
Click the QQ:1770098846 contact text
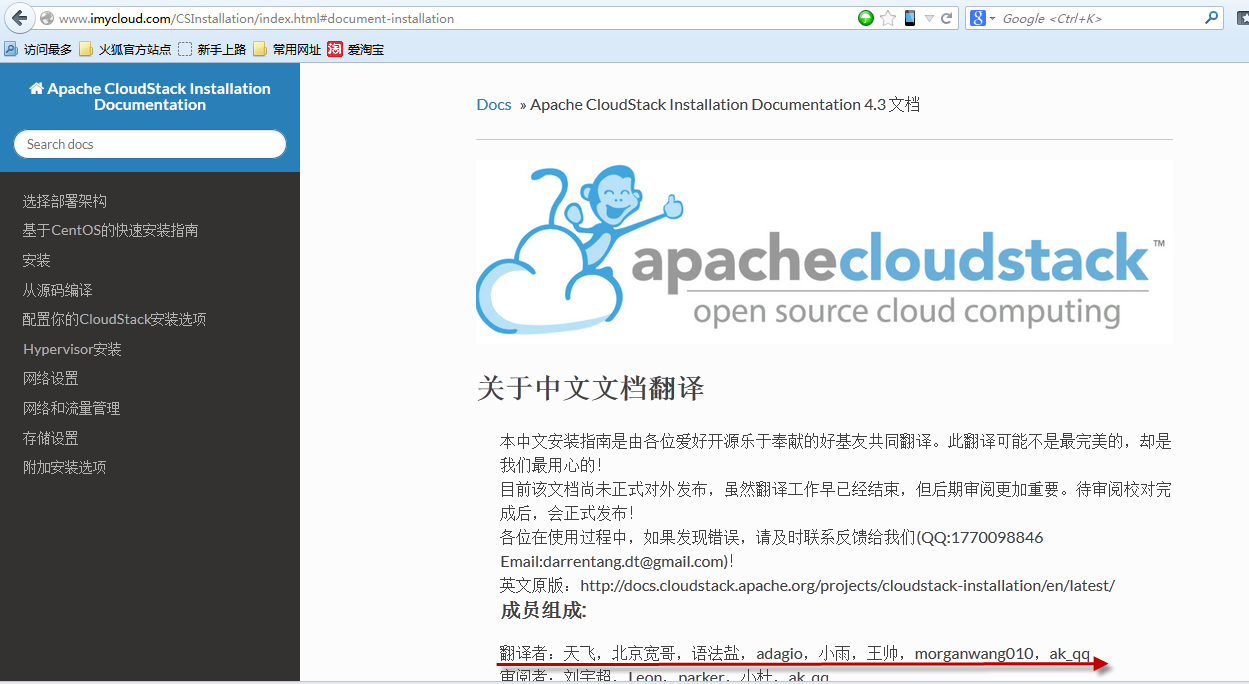click(x=981, y=537)
